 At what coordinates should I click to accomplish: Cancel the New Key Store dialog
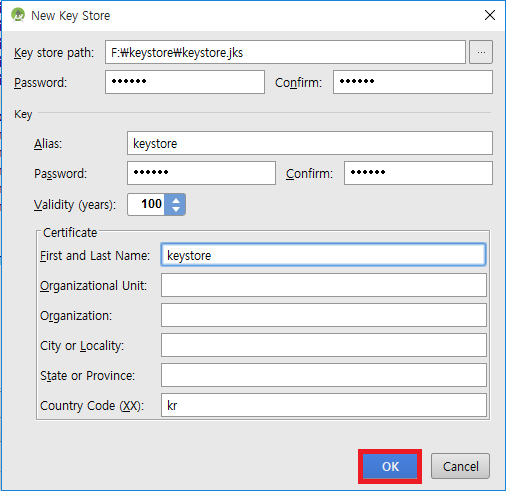pos(460,466)
